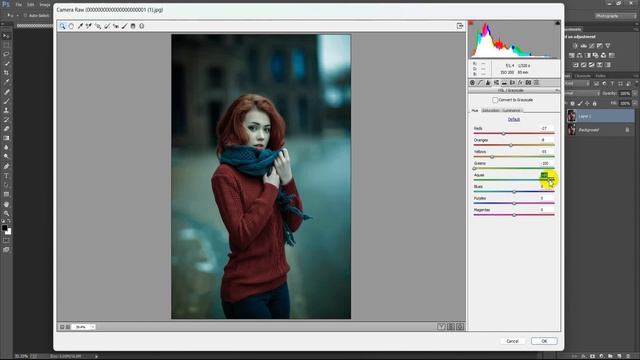Click zoom in button below preview
The width and height of the screenshot is (640, 360).
68,327
